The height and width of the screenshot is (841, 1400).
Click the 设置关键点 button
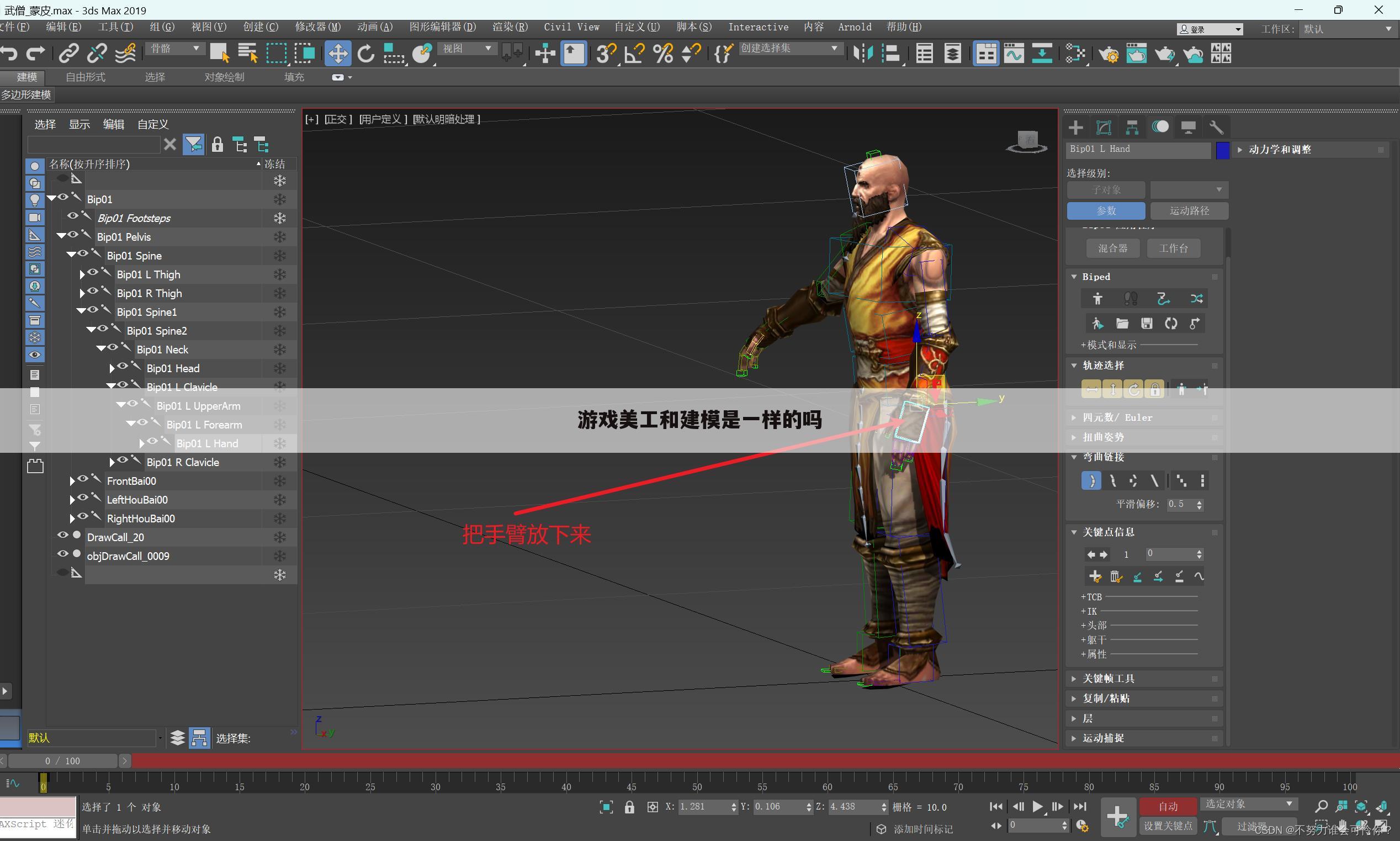pyautogui.click(x=1168, y=826)
